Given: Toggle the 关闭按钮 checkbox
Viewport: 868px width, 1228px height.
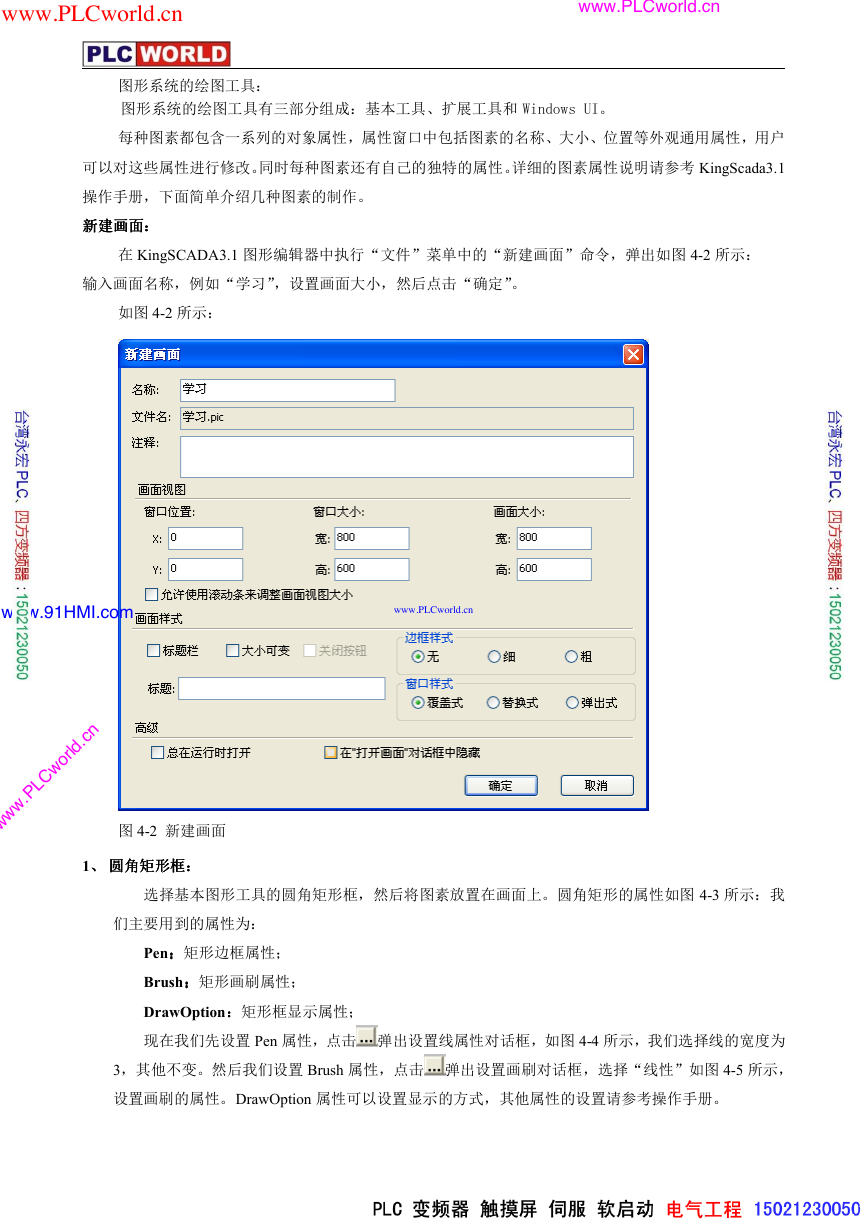Looking at the screenshot, I should 309,651.
